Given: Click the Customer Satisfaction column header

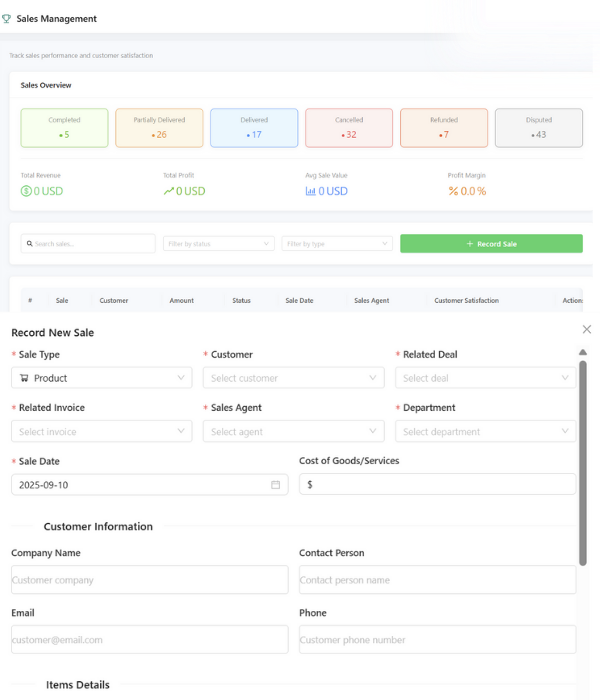Looking at the screenshot, I should tap(467, 300).
